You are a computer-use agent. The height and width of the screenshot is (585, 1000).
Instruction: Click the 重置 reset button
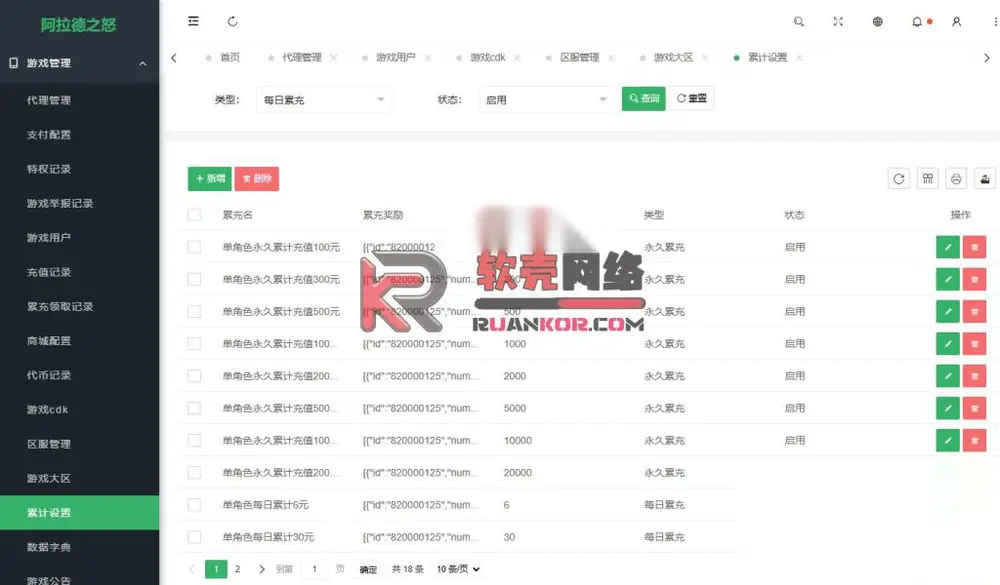click(691, 98)
